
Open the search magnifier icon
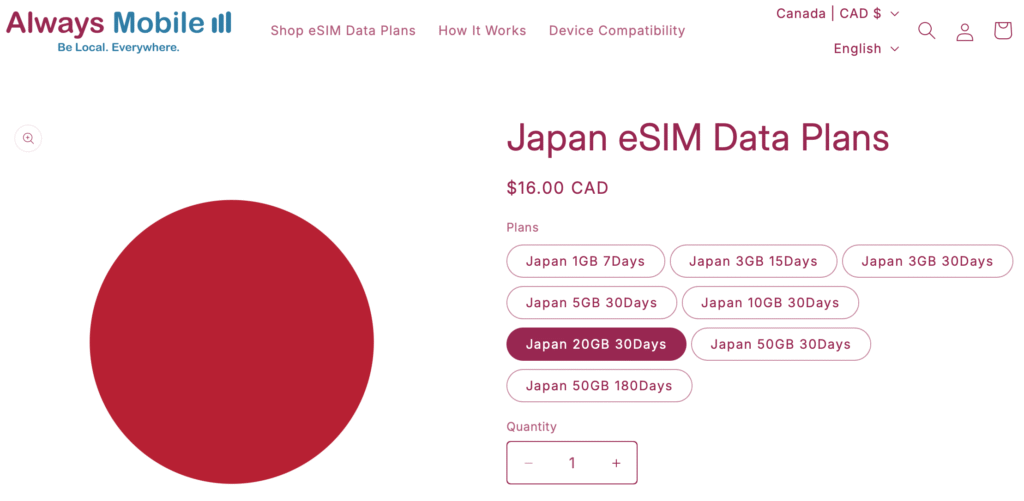pos(927,31)
